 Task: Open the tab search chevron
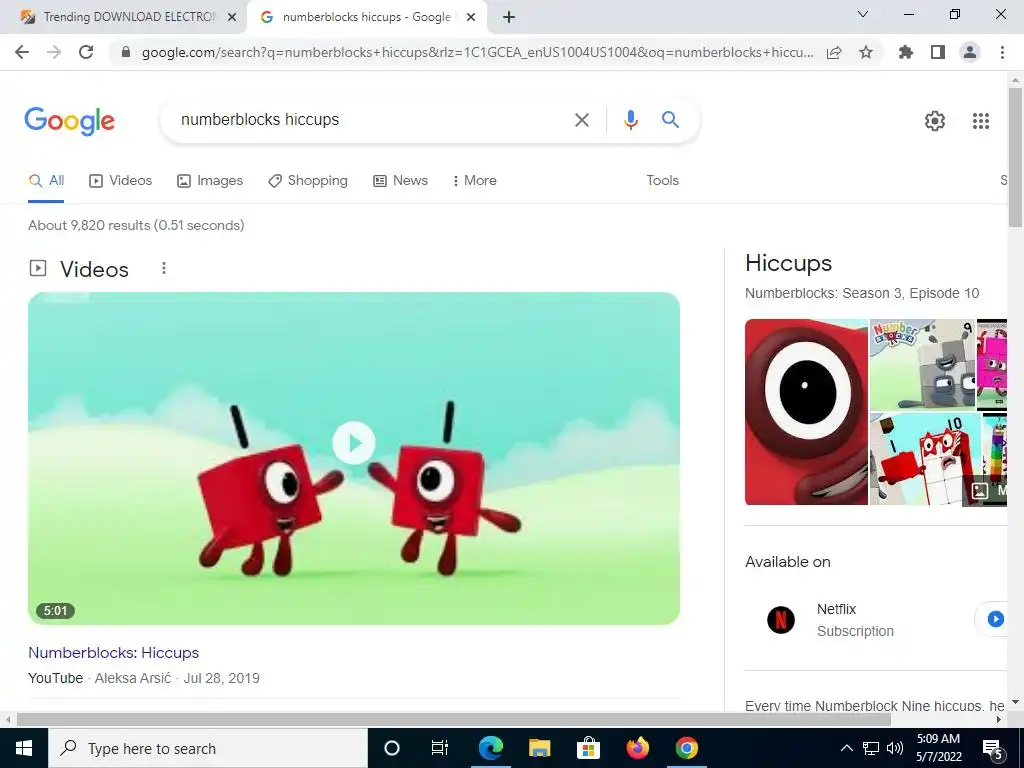863,14
